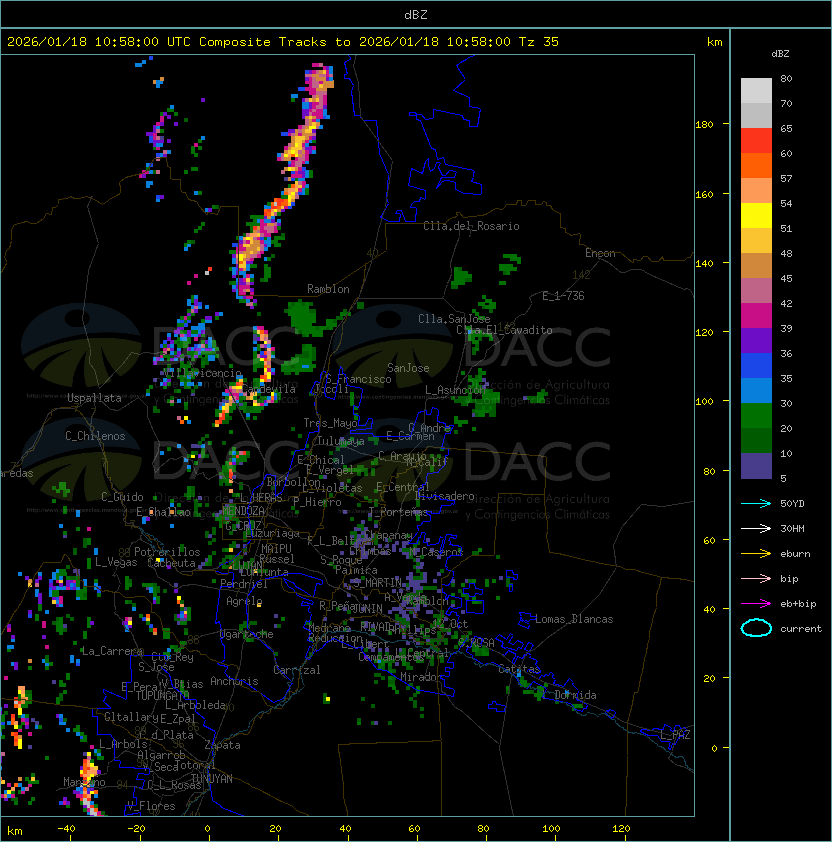Click the Anchoris label
The width and height of the screenshot is (832, 842).
click(x=234, y=681)
